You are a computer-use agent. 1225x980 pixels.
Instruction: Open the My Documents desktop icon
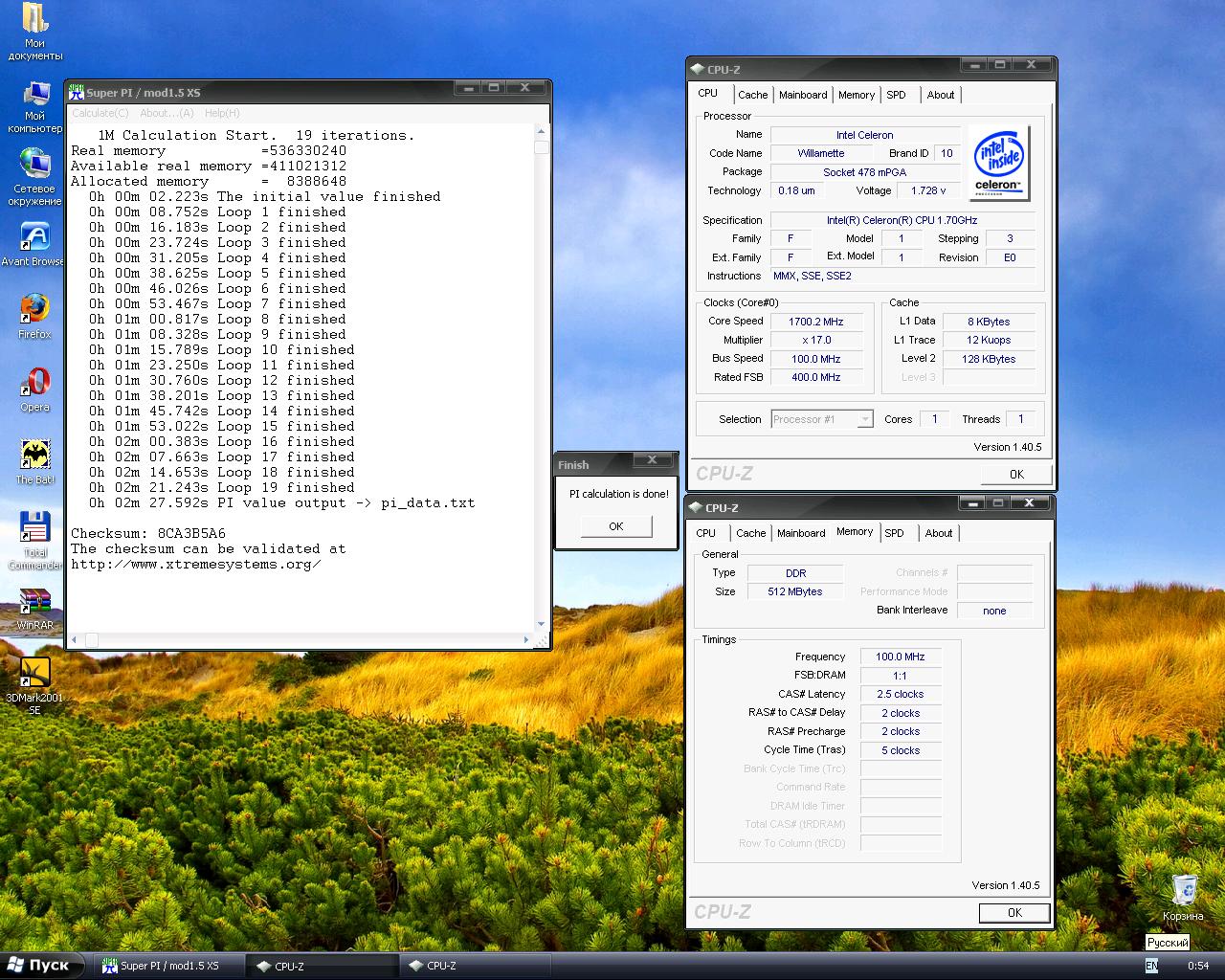coord(35,32)
